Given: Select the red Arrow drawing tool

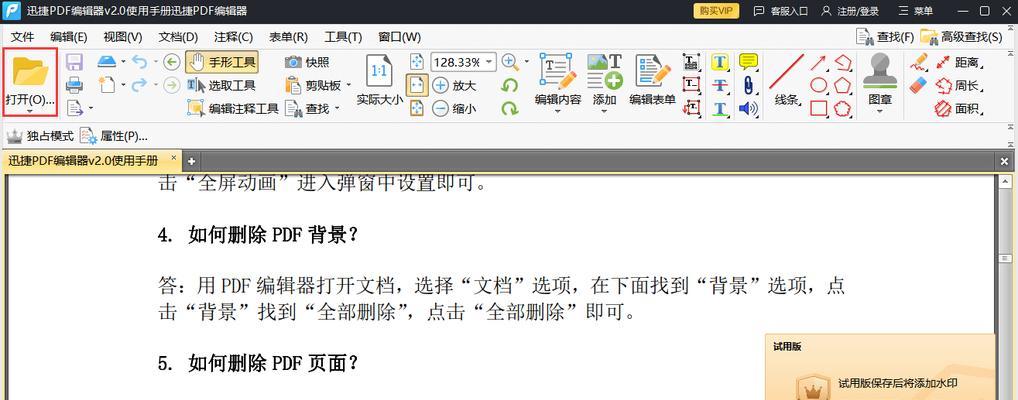Looking at the screenshot, I should [x=818, y=63].
